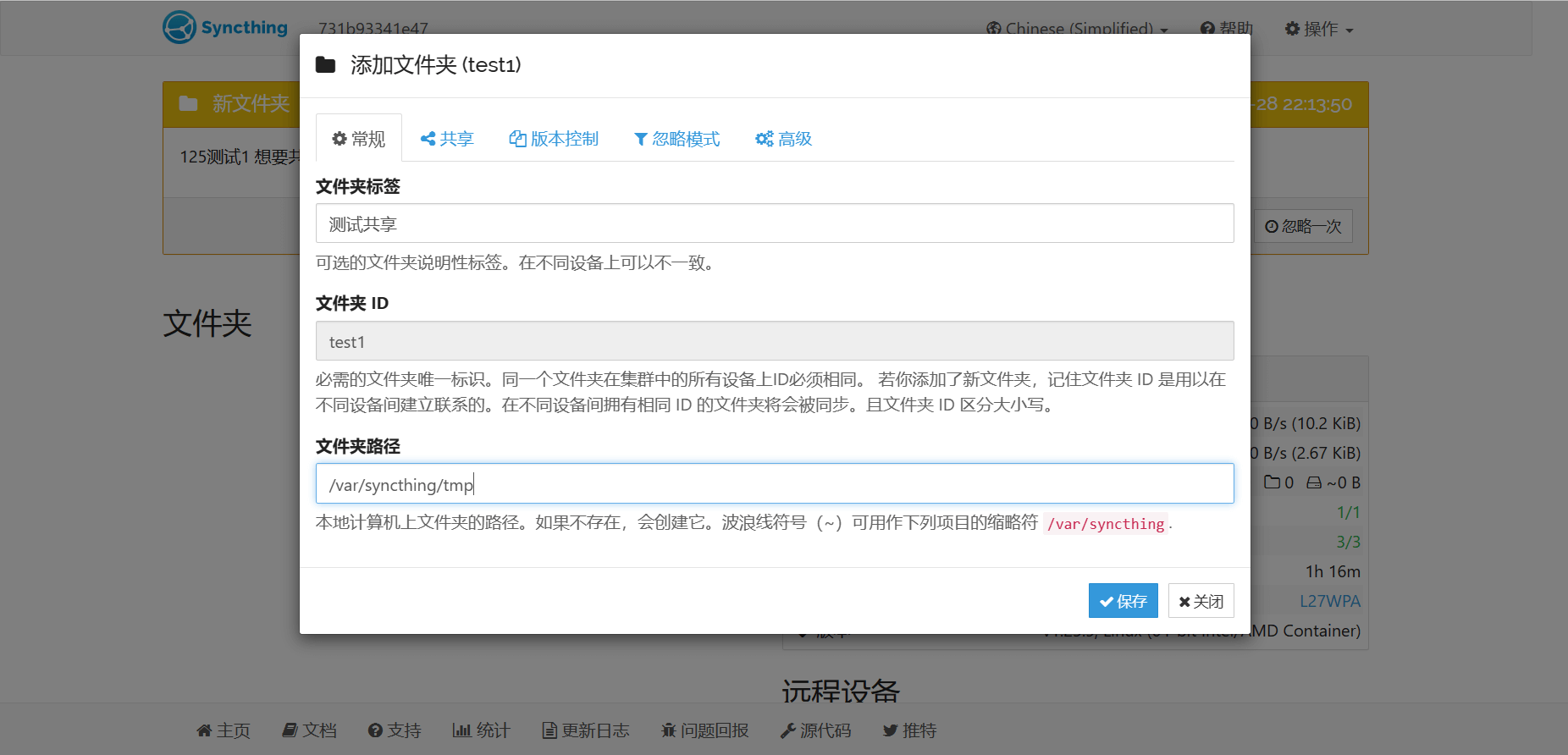The width and height of the screenshot is (1568, 755).
Task: Click the 忽略一次 button
Action: (1303, 226)
